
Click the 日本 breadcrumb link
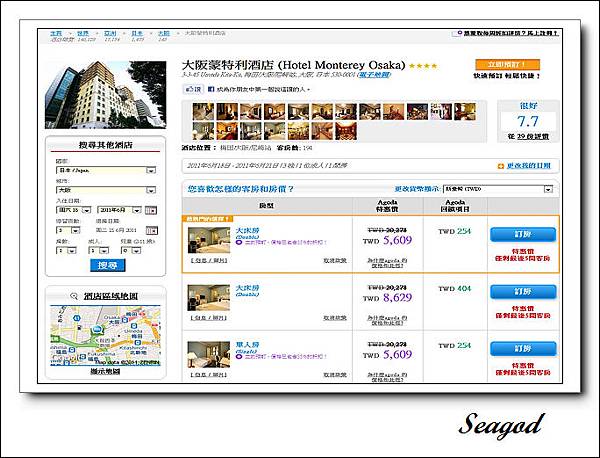tap(137, 33)
